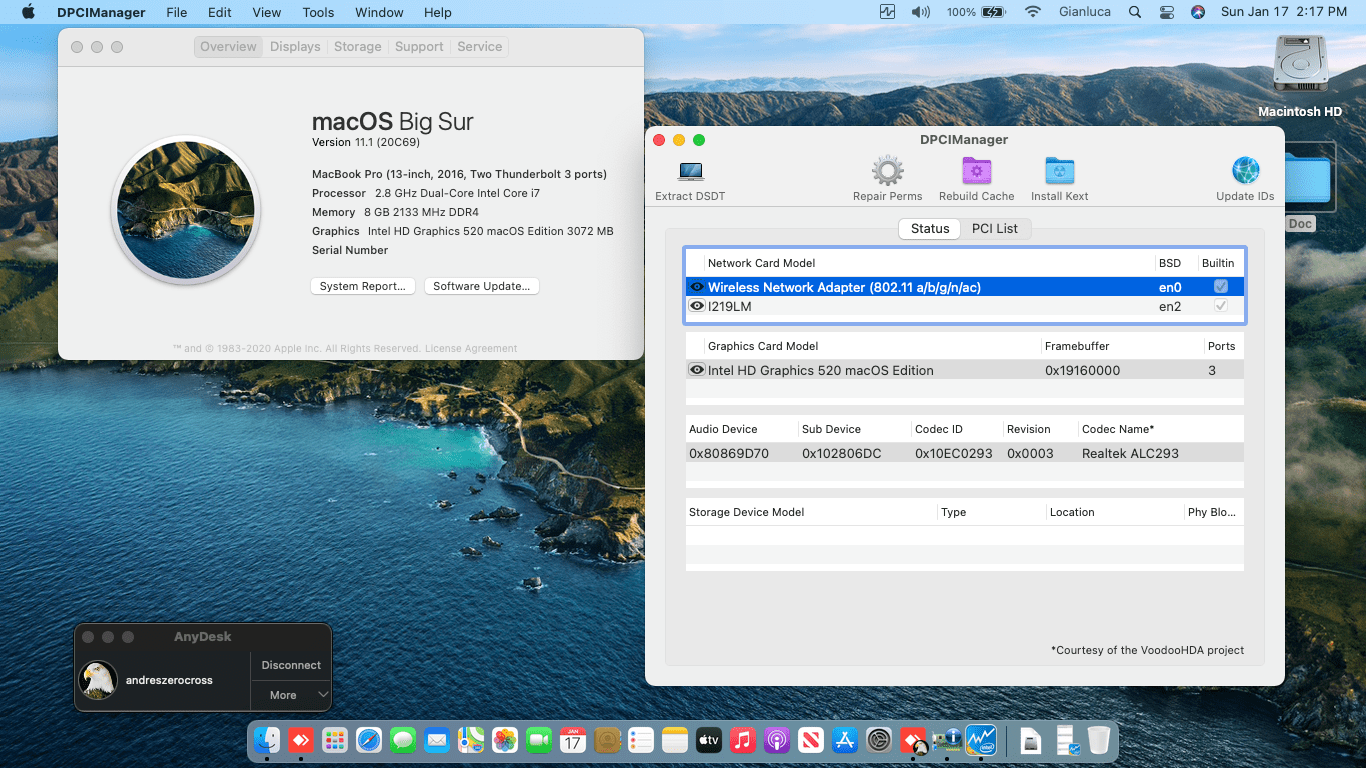Launch Photos from the Dock
Viewport: 1366px width, 768px height.
click(505, 740)
